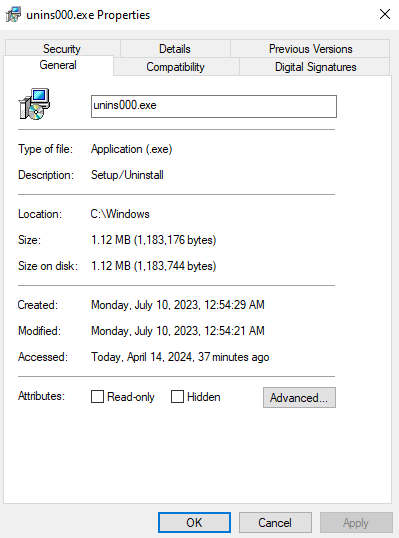This screenshot has height=538, width=399.
Task: Switch to the Security tab
Action: click(62, 49)
